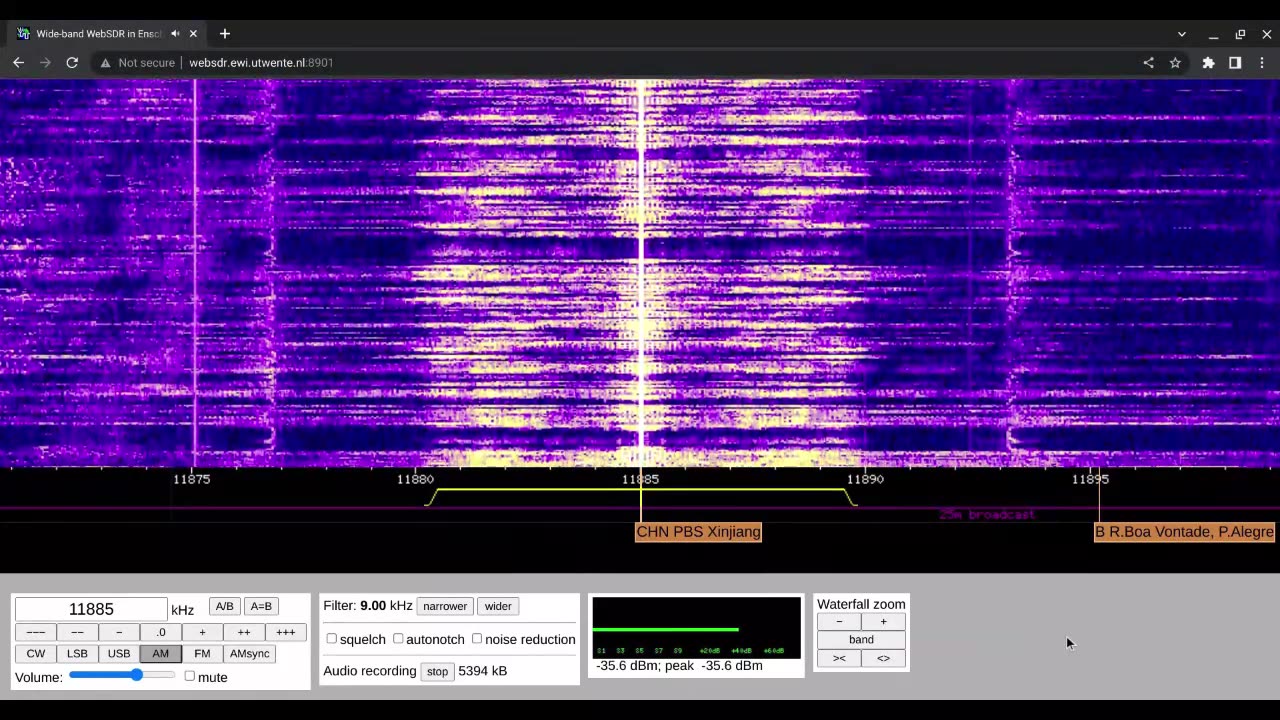This screenshot has width=1280, height=720.
Task: Tune down with single minus button
Action: [x=119, y=632]
